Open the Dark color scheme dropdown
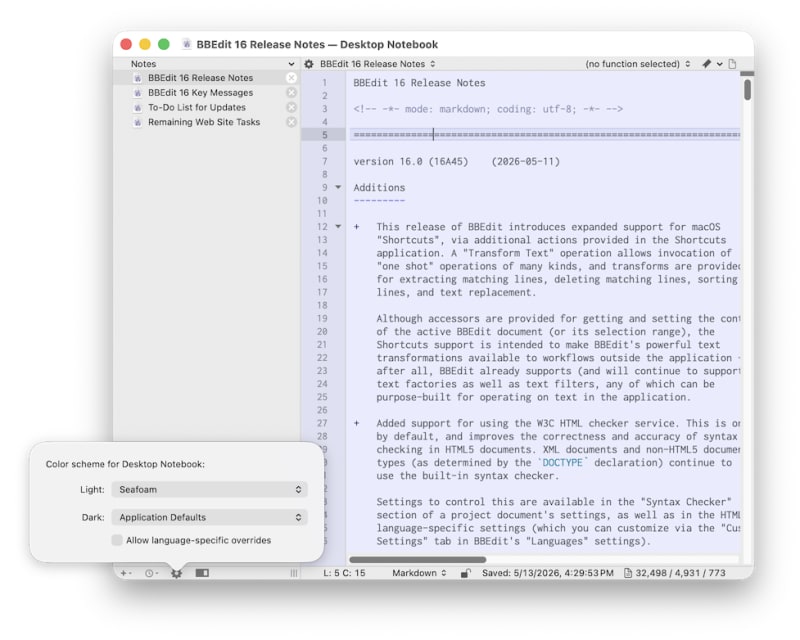800x640 pixels. click(209, 517)
